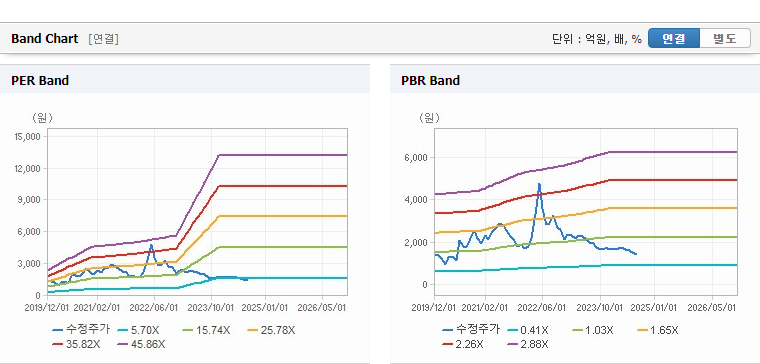Click price peak on PBR Band chart

pyautogui.click(x=538, y=184)
